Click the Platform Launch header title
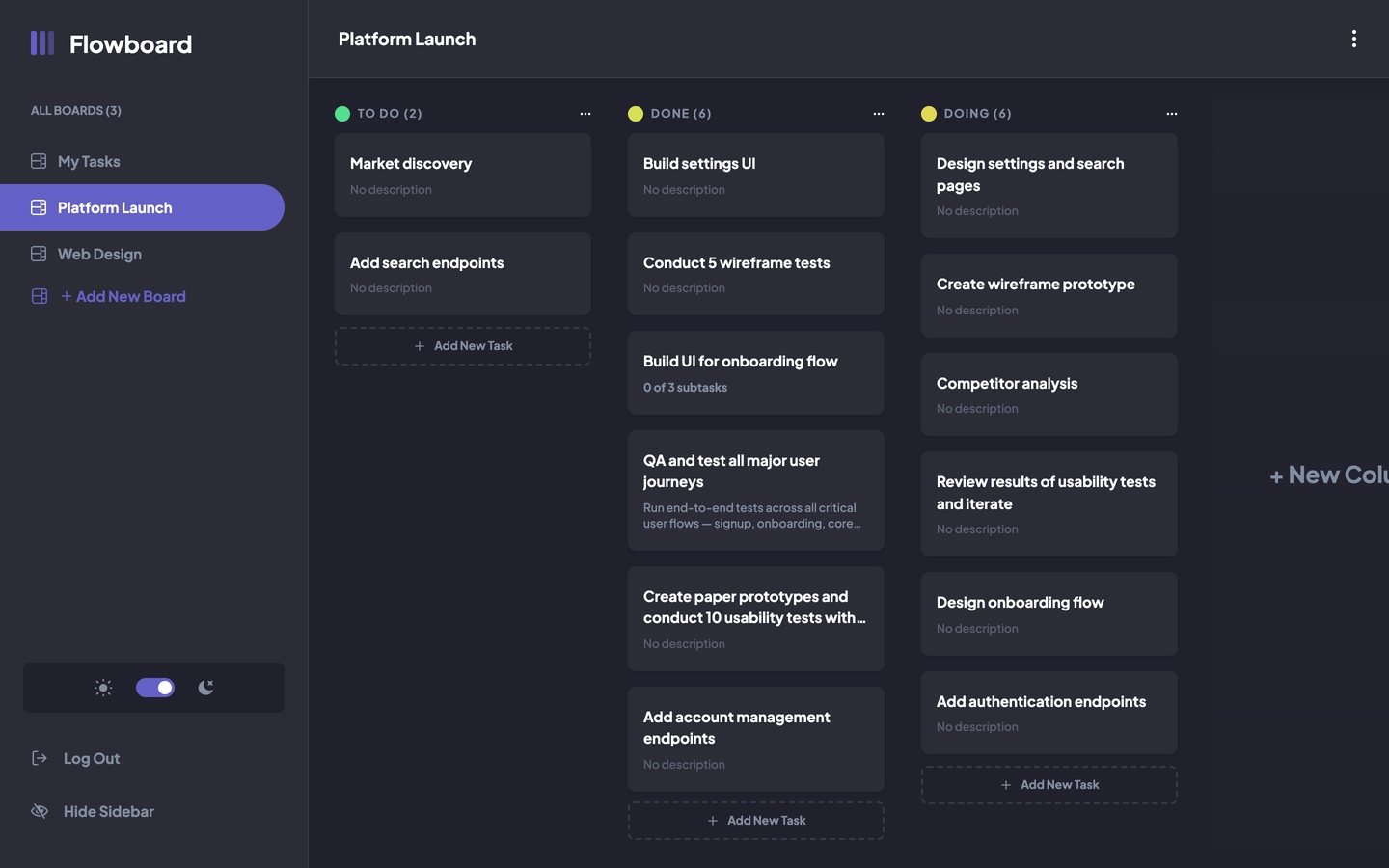The width and height of the screenshot is (1389, 868). coord(407,39)
